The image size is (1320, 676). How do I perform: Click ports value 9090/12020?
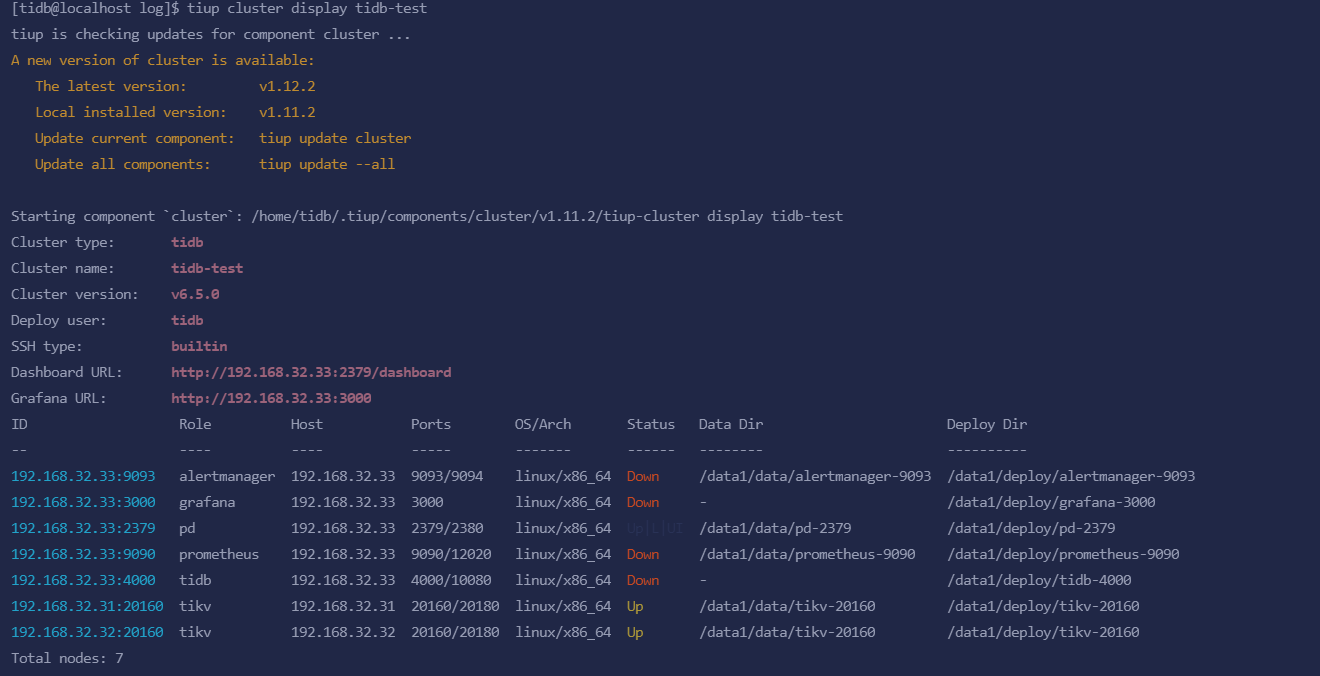coord(451,554)
